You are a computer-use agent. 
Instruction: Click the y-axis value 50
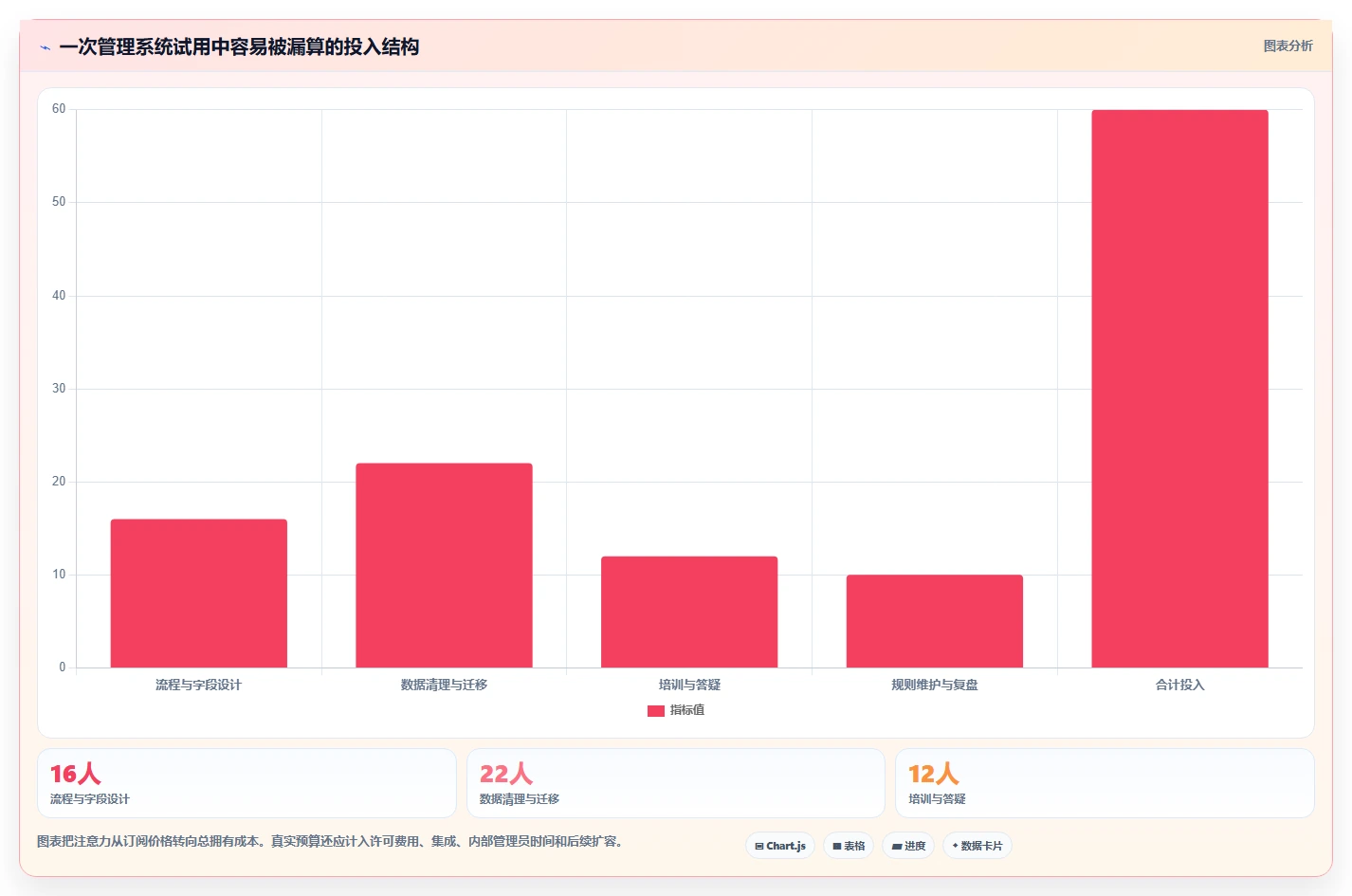click(59, 202)
